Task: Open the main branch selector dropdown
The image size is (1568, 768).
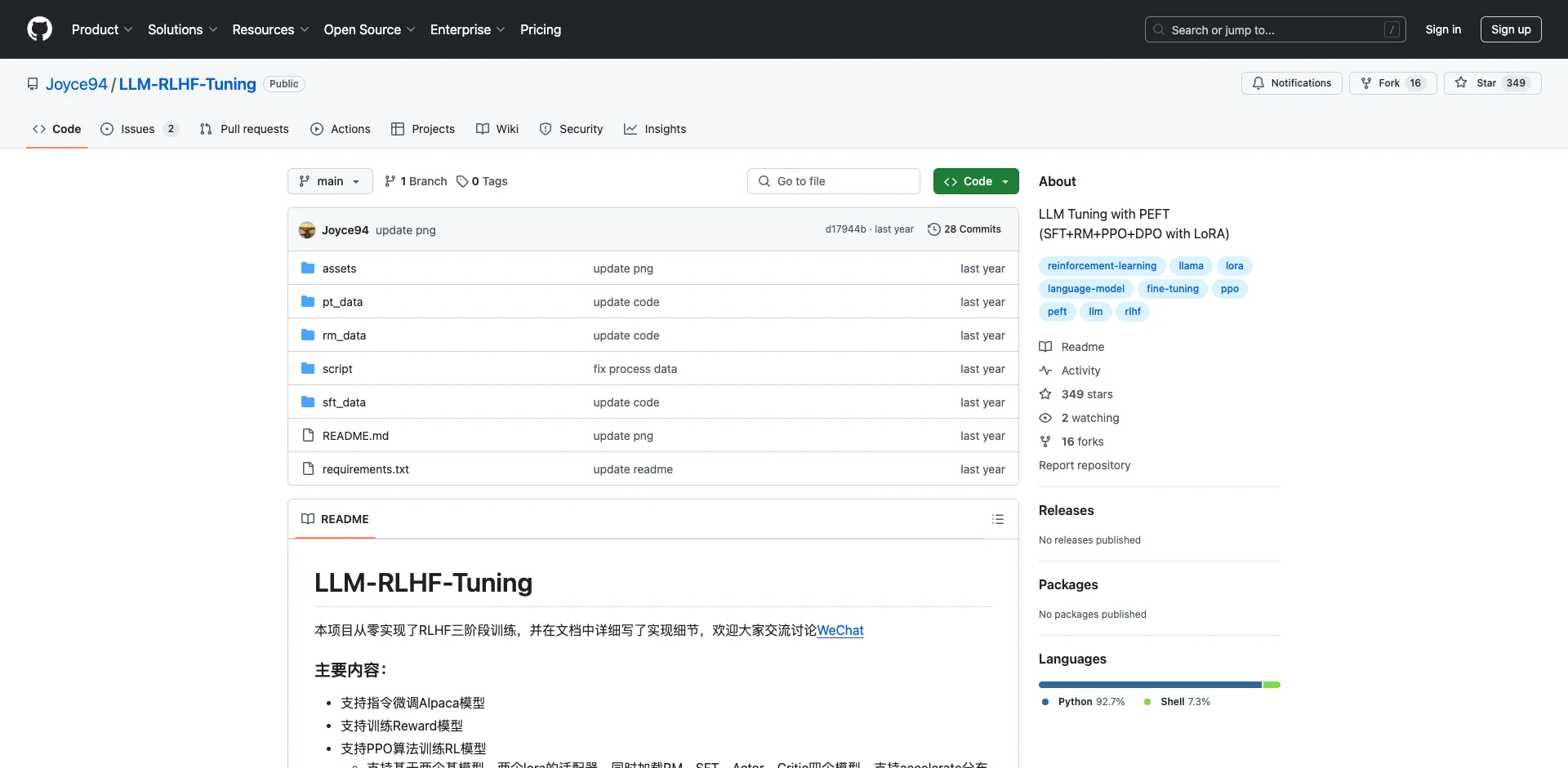Action: (x=330, y=181)
